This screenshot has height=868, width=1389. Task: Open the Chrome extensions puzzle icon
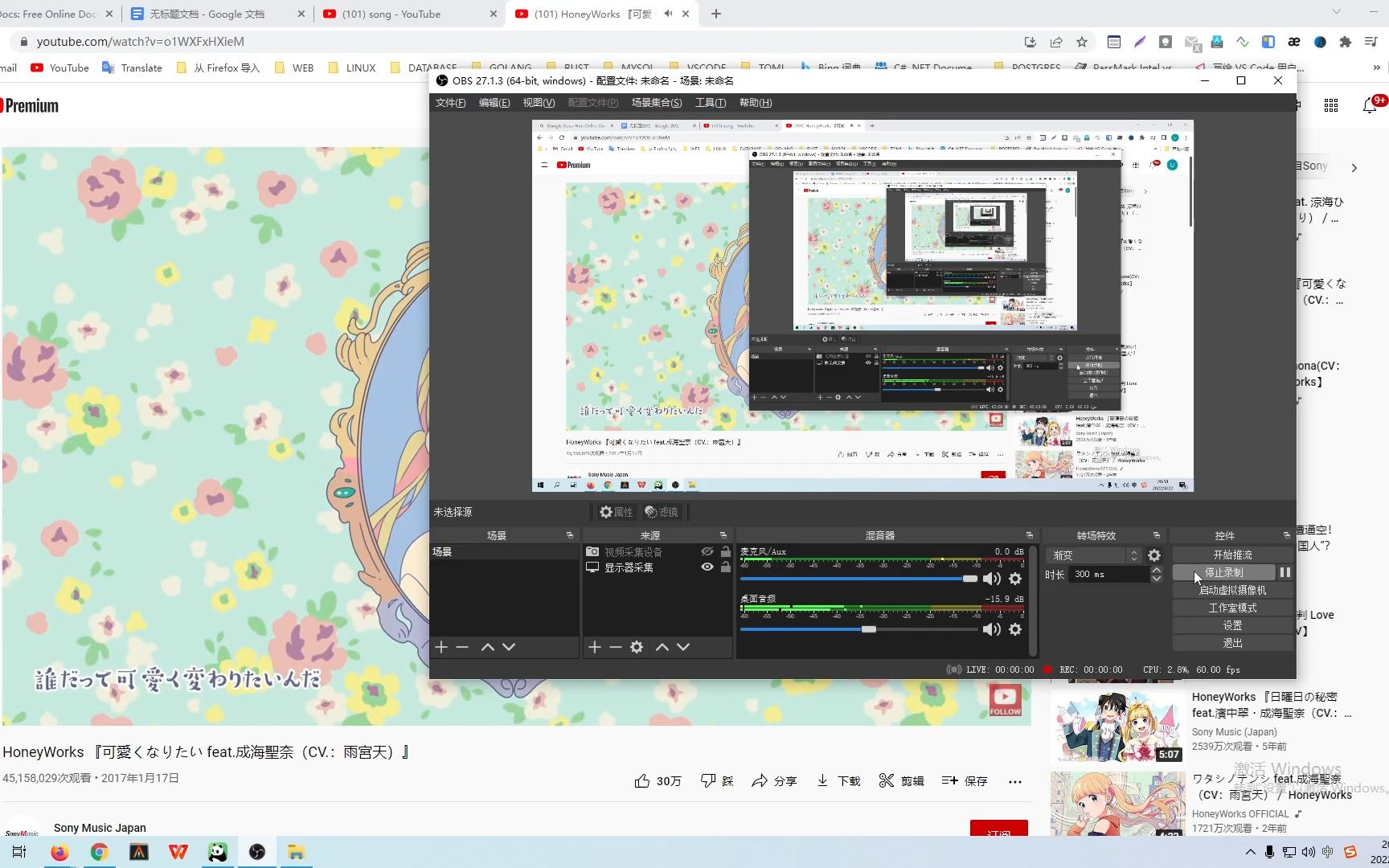(1346, 42)
